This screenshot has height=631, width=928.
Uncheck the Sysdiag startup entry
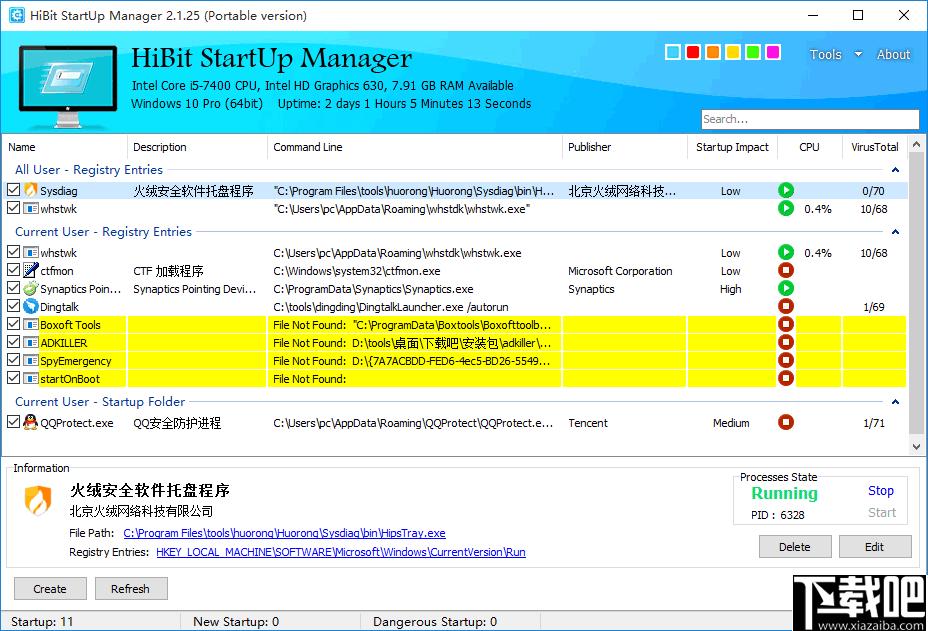(x=14, y=190)
